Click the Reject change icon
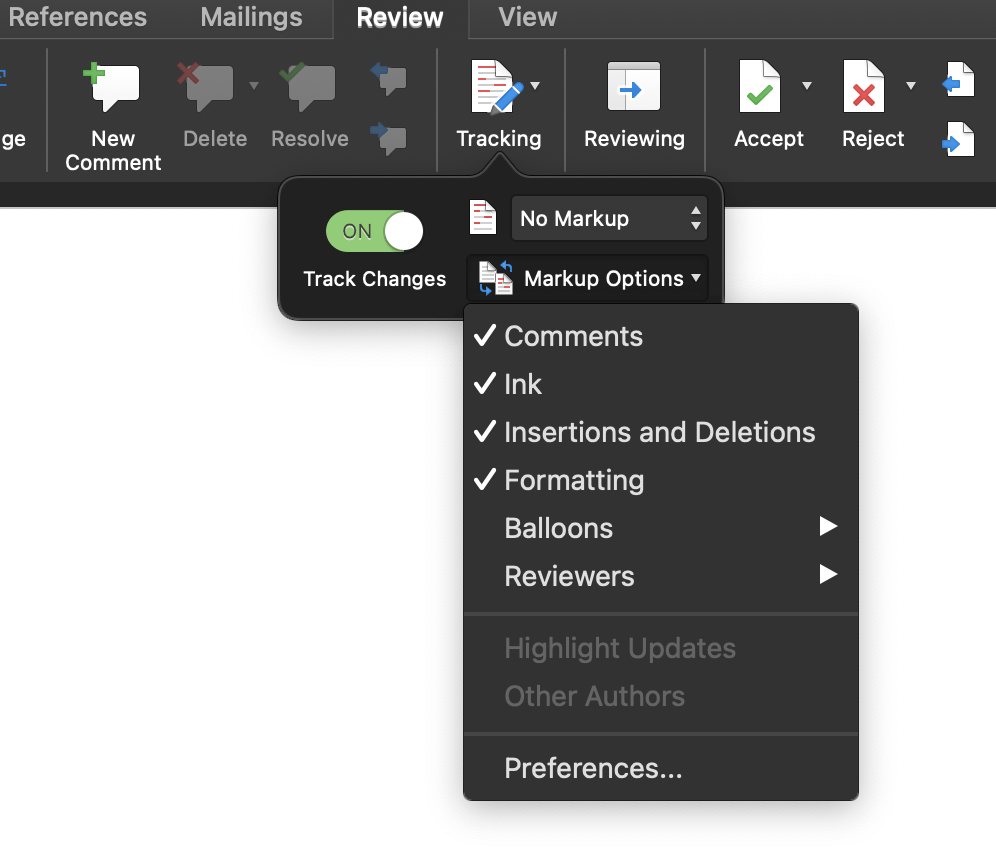 864,88
